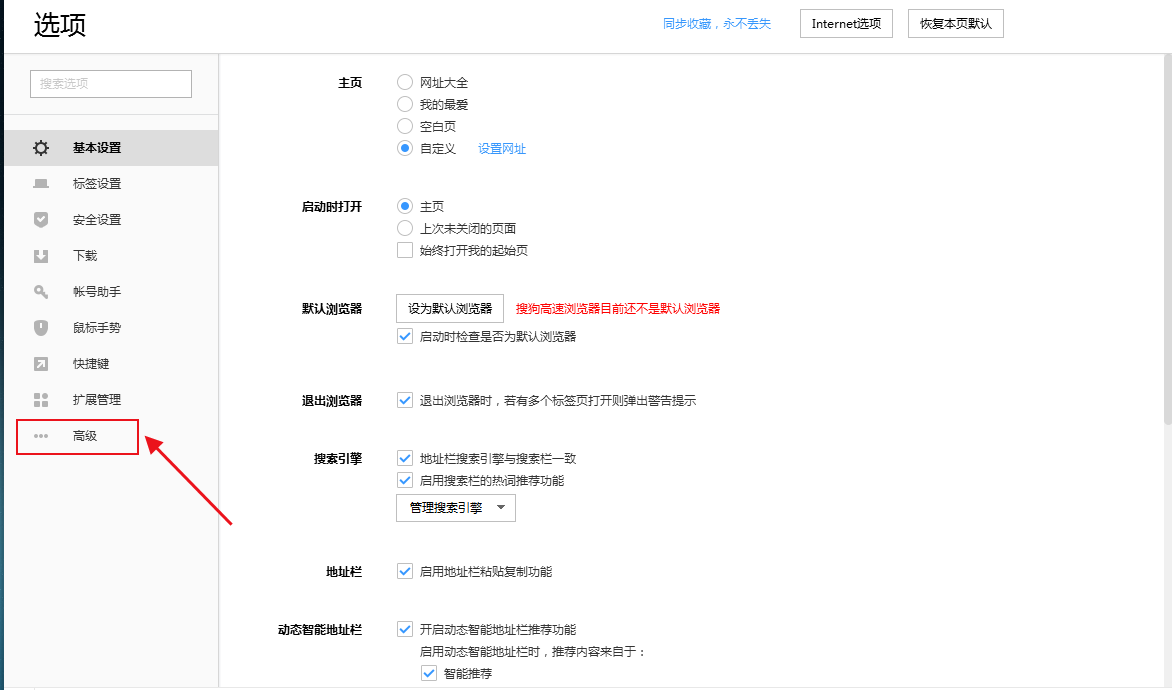Open the 扩展管理 section
This screenshot has height=690, width=1172.
111,400
